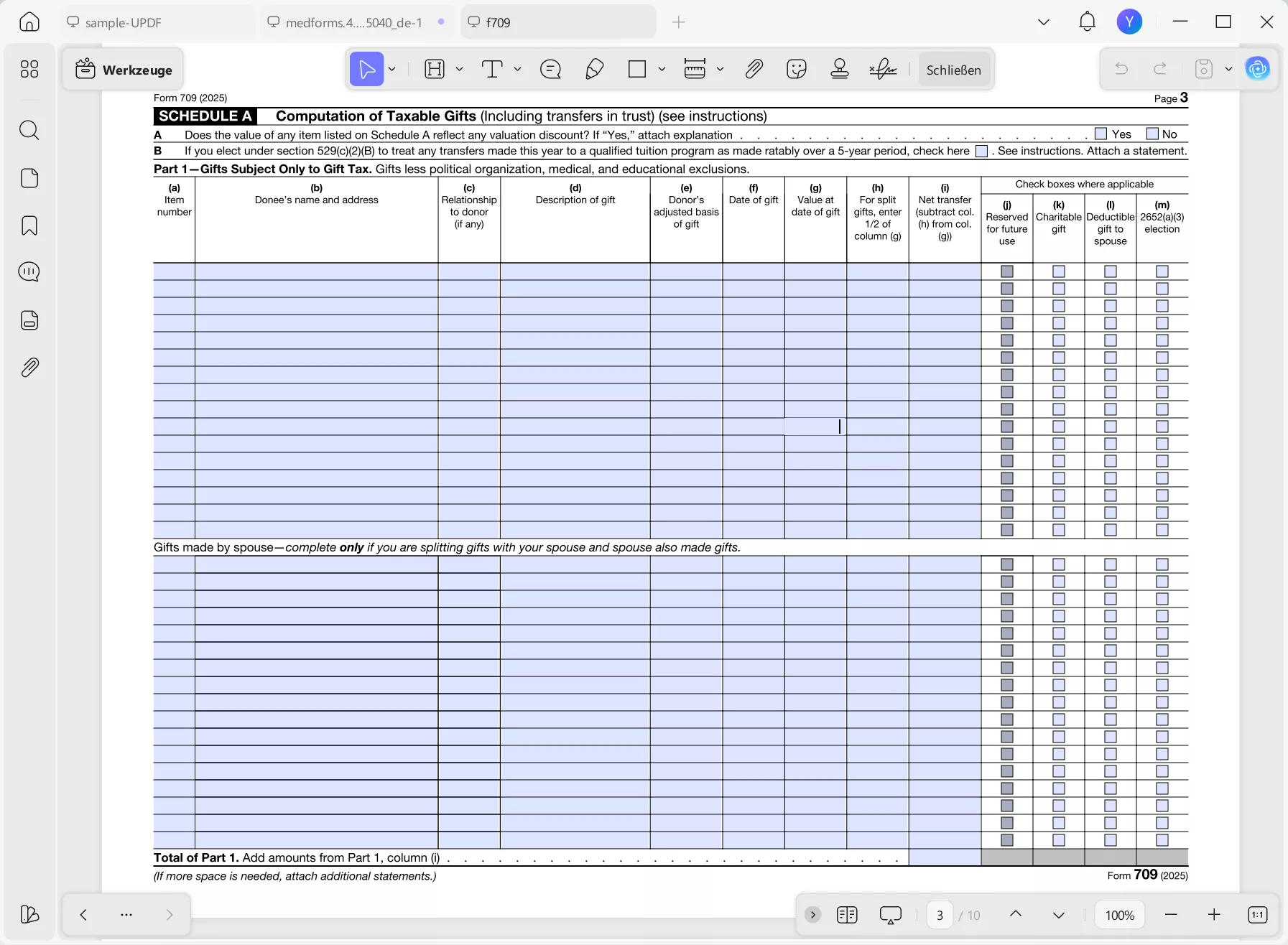
Task: Check Yes for valuation discount question A
Action: click(x=1101, y=134)
